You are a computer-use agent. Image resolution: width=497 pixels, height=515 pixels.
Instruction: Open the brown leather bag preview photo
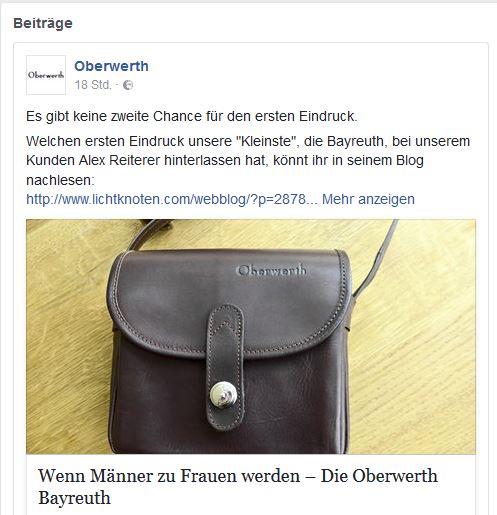tap(251, 337)
